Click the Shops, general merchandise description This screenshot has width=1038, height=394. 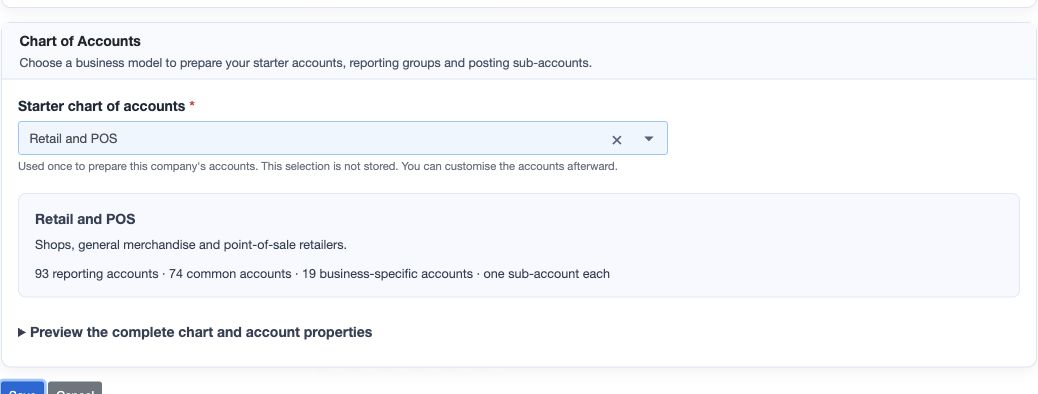[x=191, y=245]
